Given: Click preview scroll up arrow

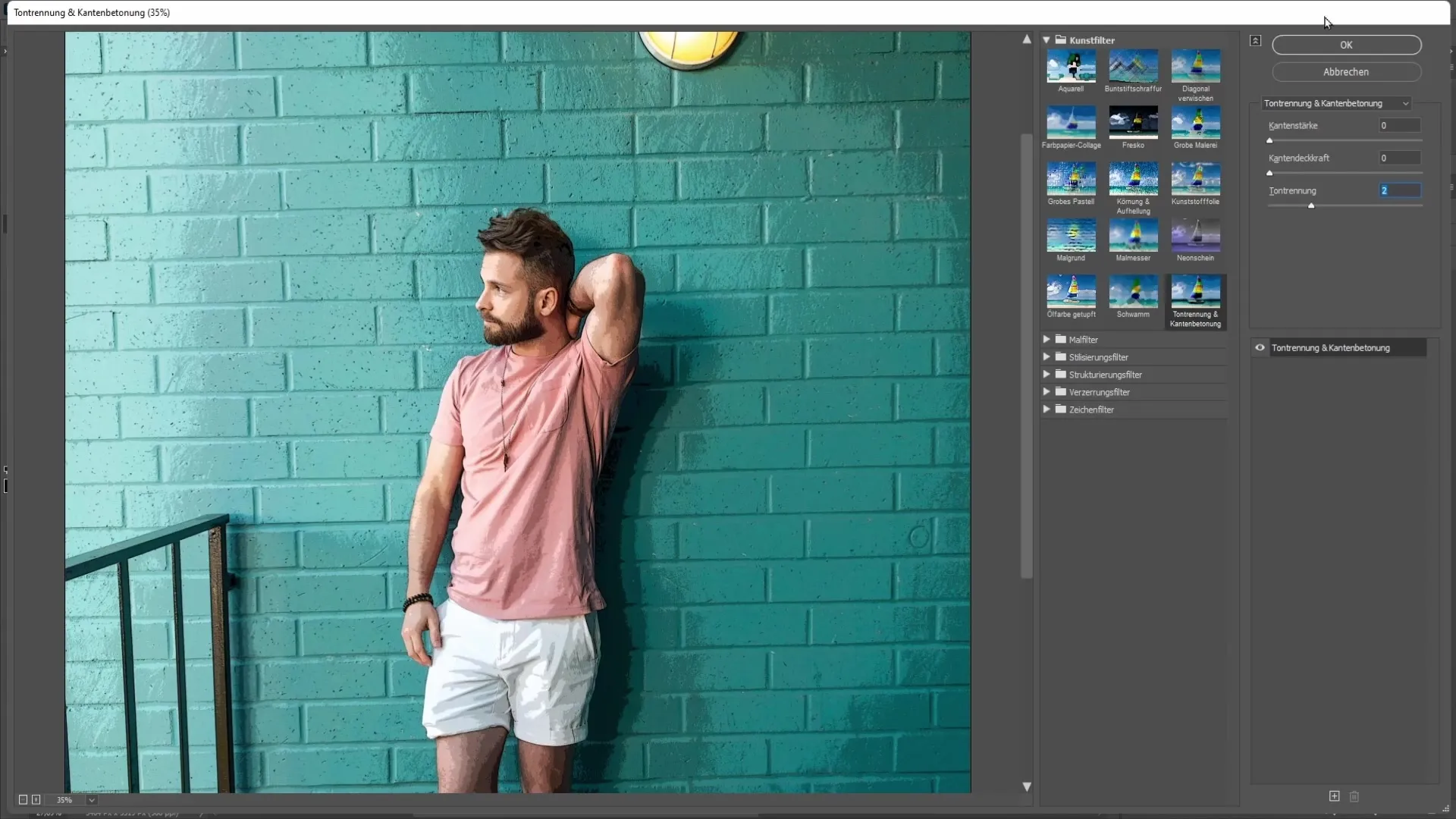Looking at the screenshot, I should click(1027, 39).
